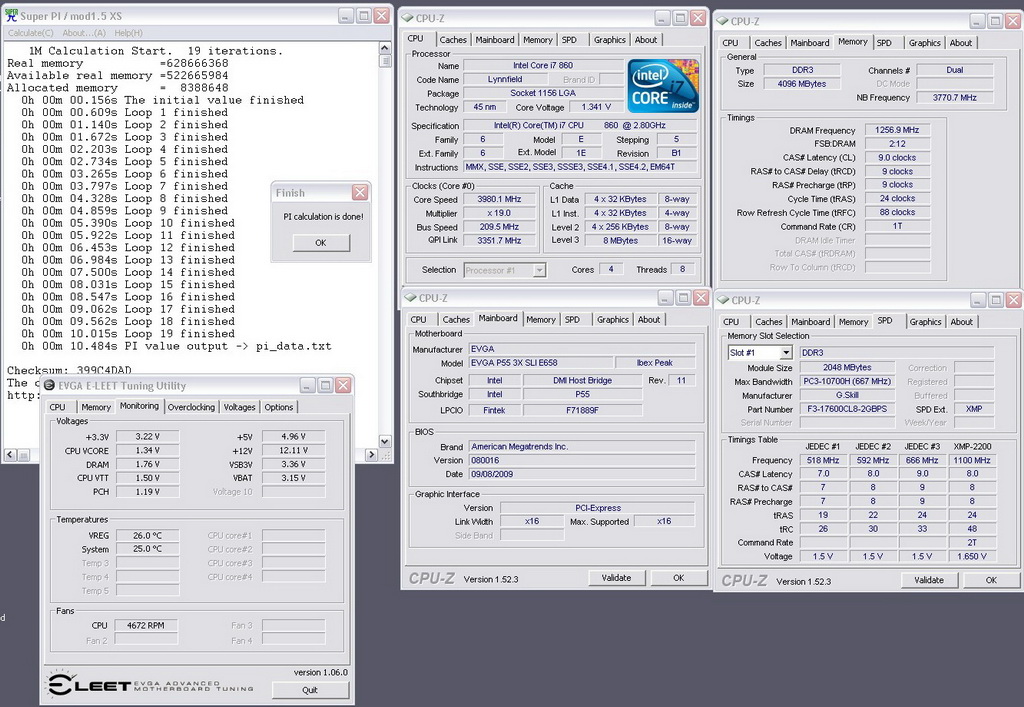The height and width of the screenshot is (707, 1024).
Task: Open the Voltages tab in E-LEET
Action: click(x=239, y=407)
